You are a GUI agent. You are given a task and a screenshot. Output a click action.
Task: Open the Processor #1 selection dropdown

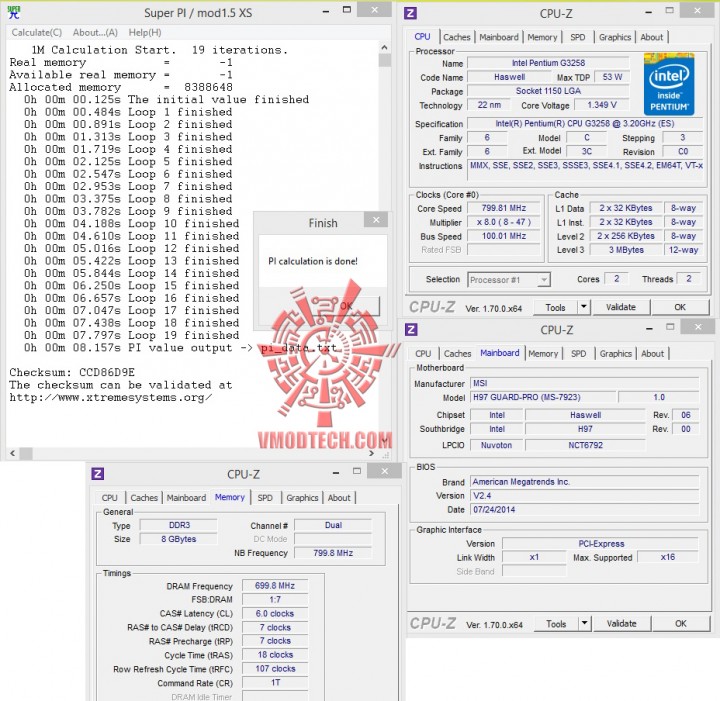point(509,280)
